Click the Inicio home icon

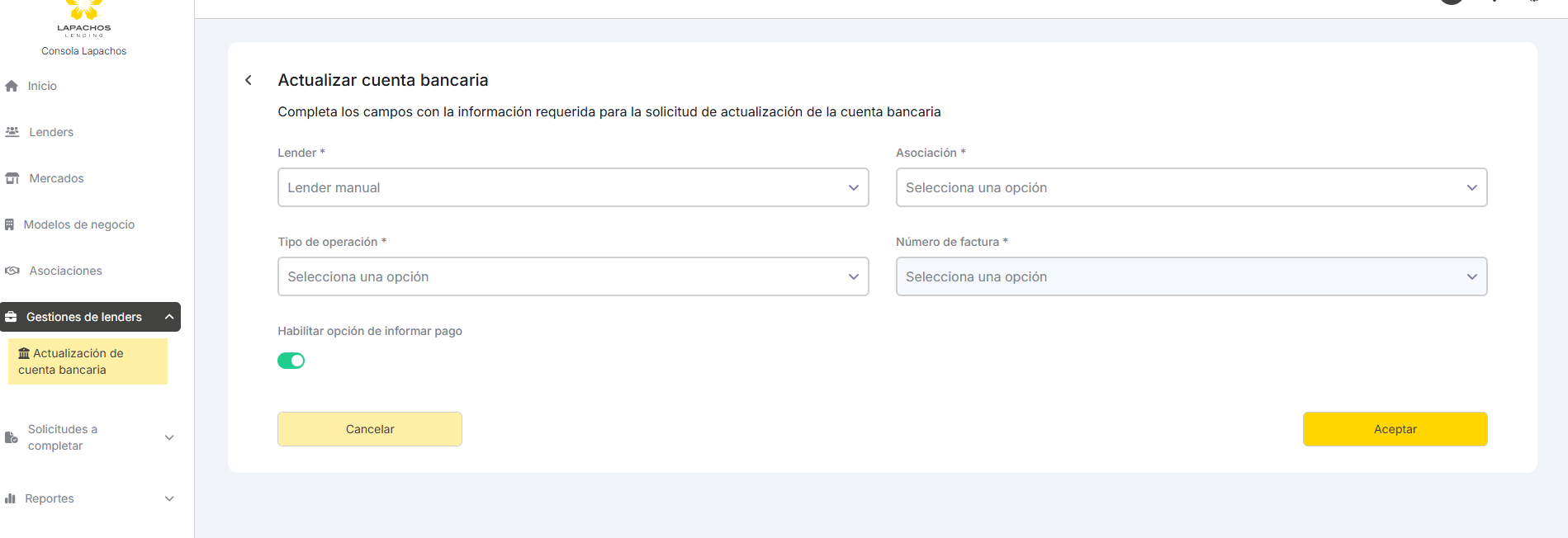tap(12, 86)
